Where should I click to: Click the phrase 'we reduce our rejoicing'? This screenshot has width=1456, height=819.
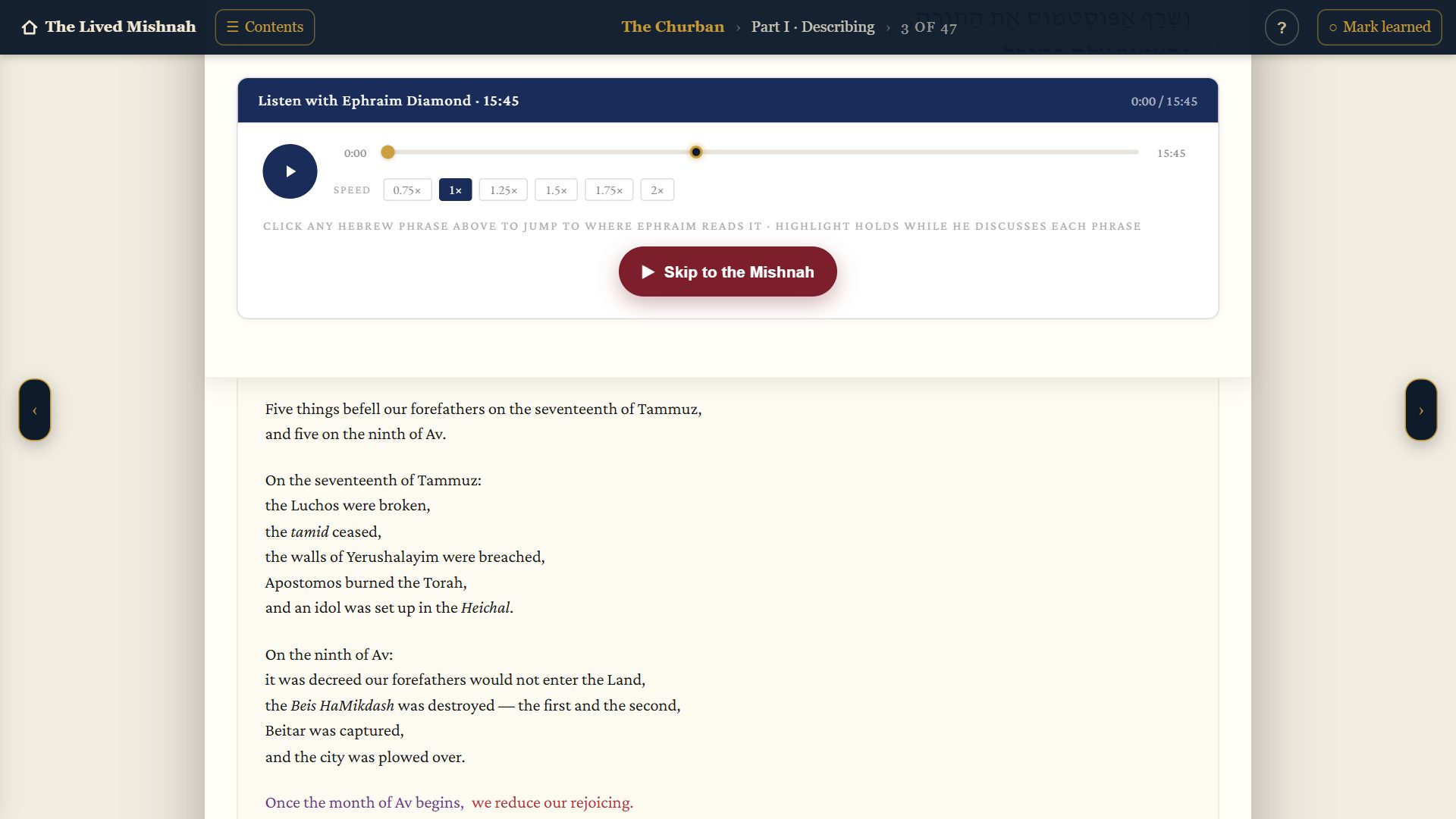(552, 802)
